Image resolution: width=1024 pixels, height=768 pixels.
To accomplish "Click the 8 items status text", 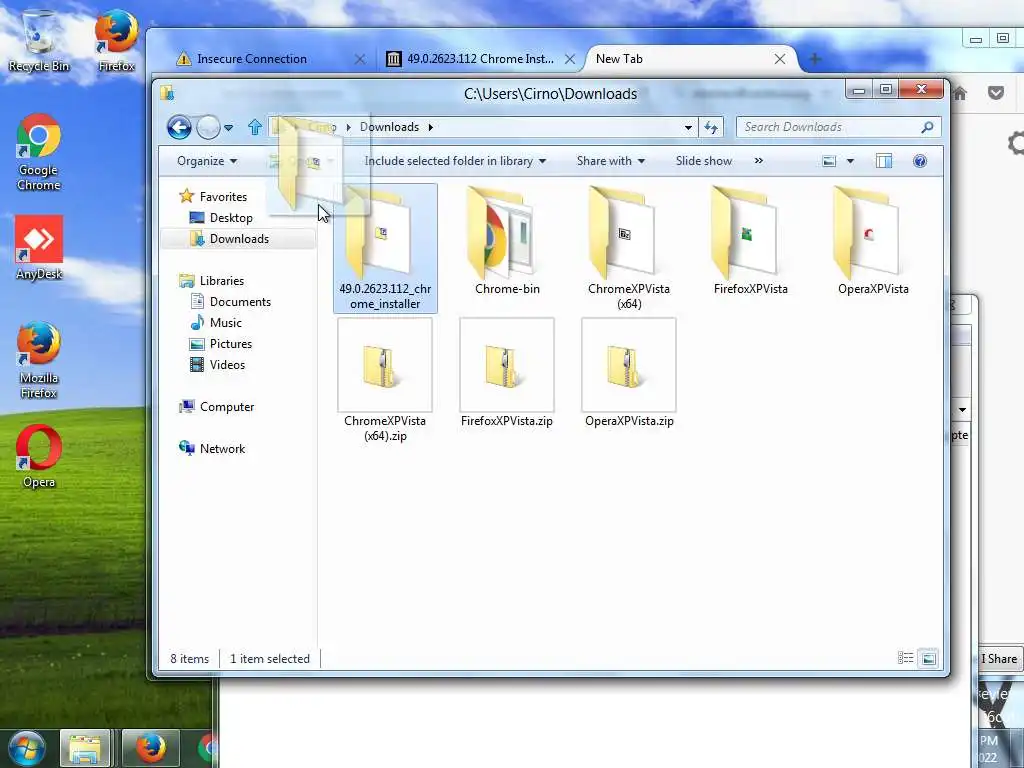I will (x=189, y=658).
